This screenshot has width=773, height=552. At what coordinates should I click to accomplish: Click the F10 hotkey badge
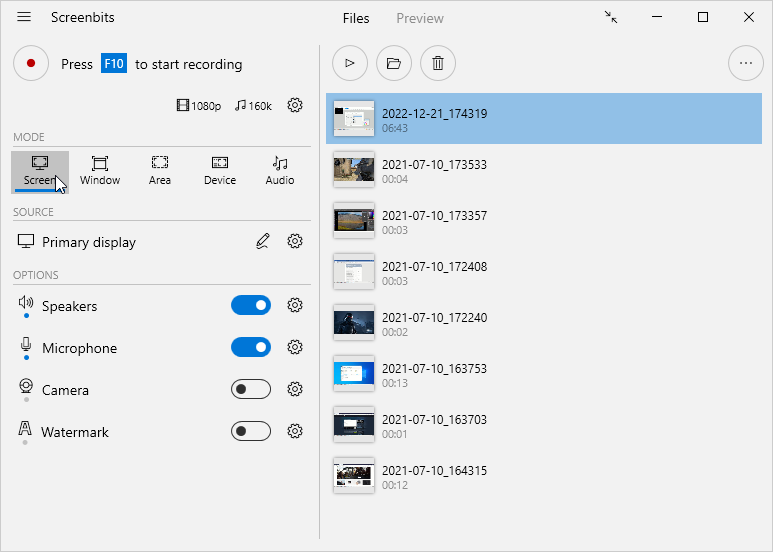(x=114, y=64)
